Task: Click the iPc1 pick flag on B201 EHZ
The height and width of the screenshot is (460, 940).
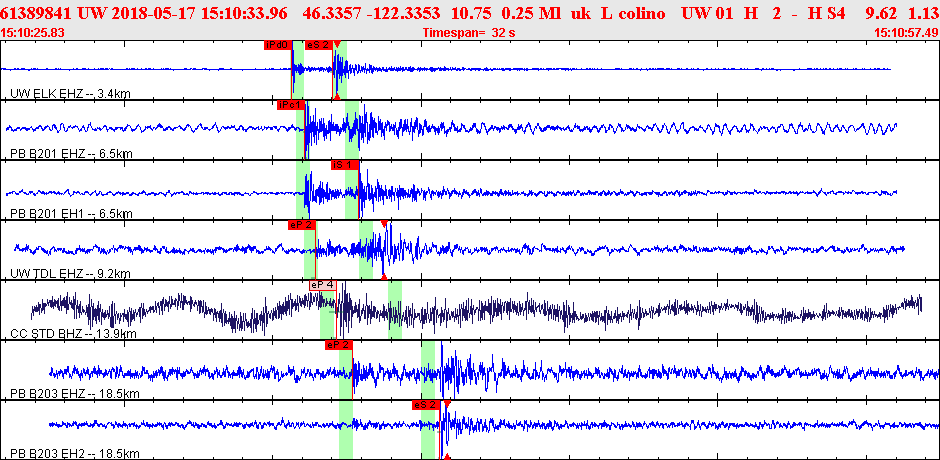Action: pos(290,105)
